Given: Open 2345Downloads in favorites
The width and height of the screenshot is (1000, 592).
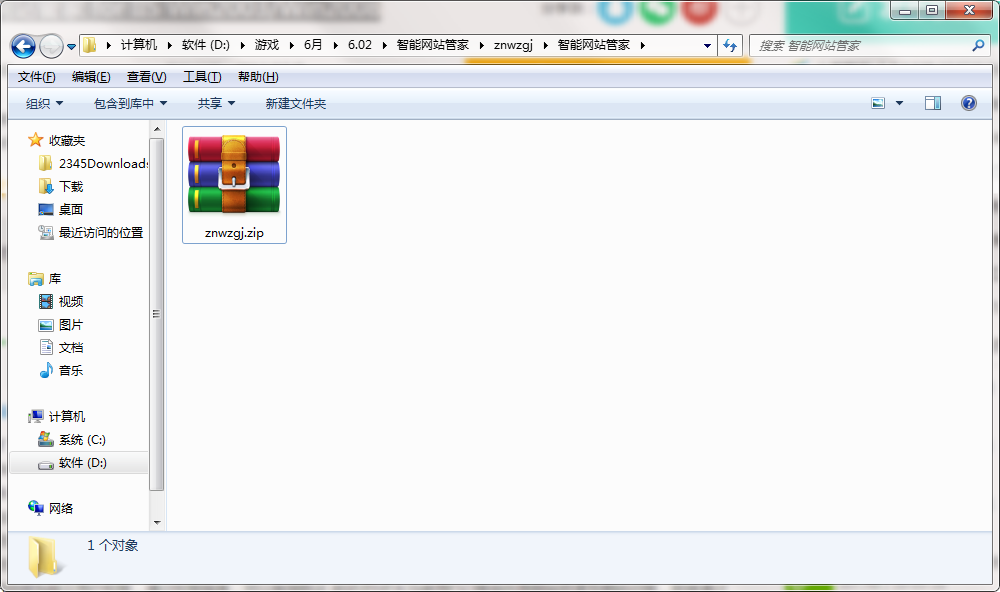Looking at the screenshot, I should pos(103,163).
